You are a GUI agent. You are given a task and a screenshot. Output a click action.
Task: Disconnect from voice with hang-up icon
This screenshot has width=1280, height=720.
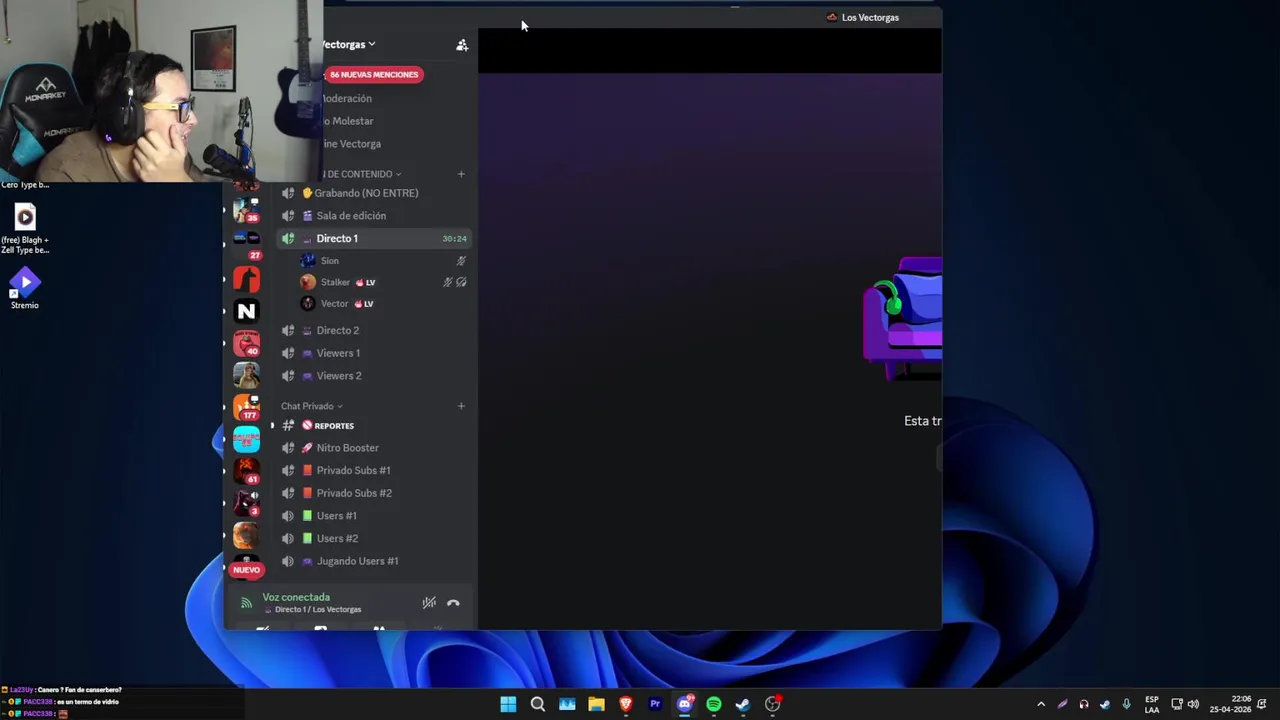click(x=453, y=603)
